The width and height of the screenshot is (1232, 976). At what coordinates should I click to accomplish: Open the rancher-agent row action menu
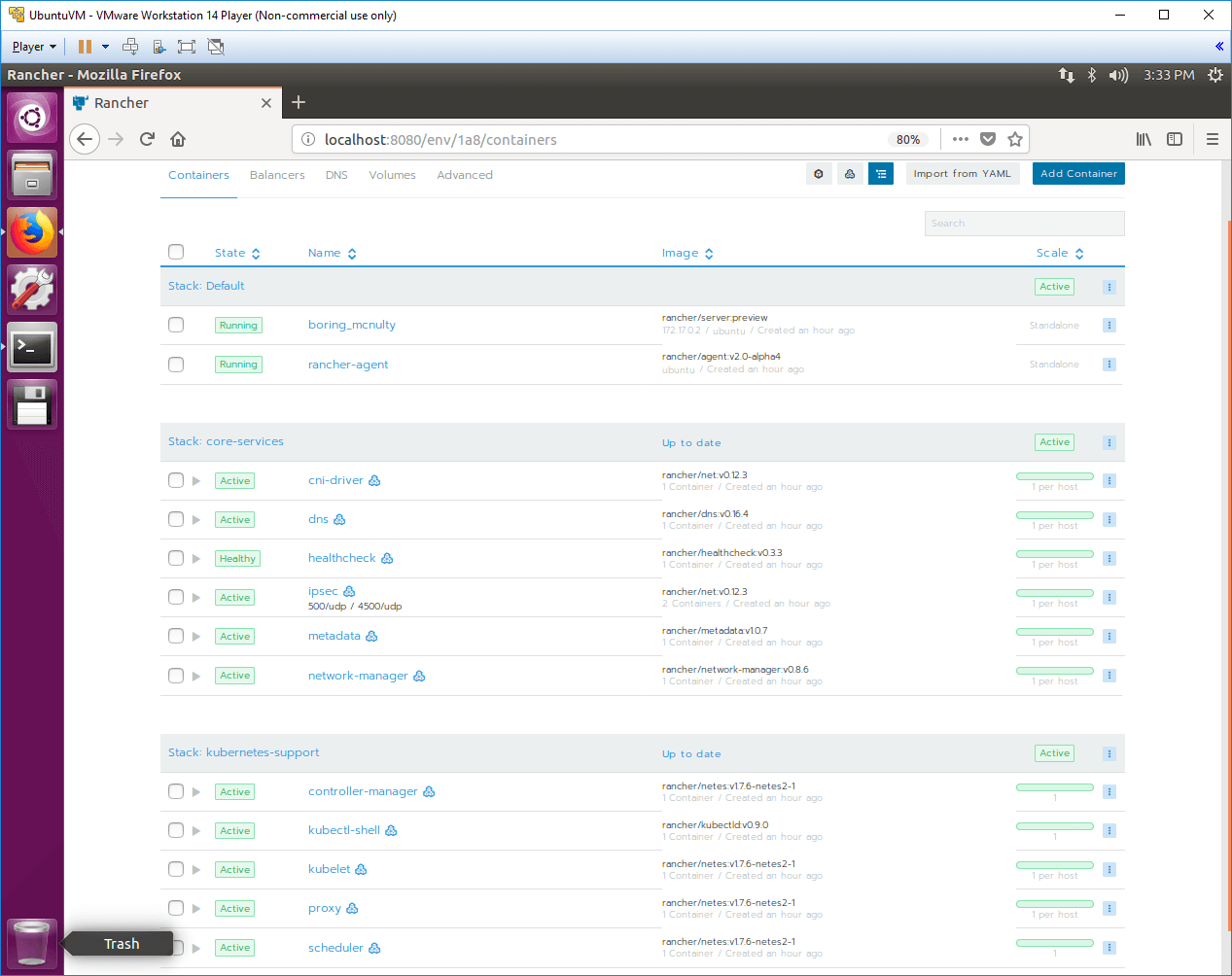1109,365
